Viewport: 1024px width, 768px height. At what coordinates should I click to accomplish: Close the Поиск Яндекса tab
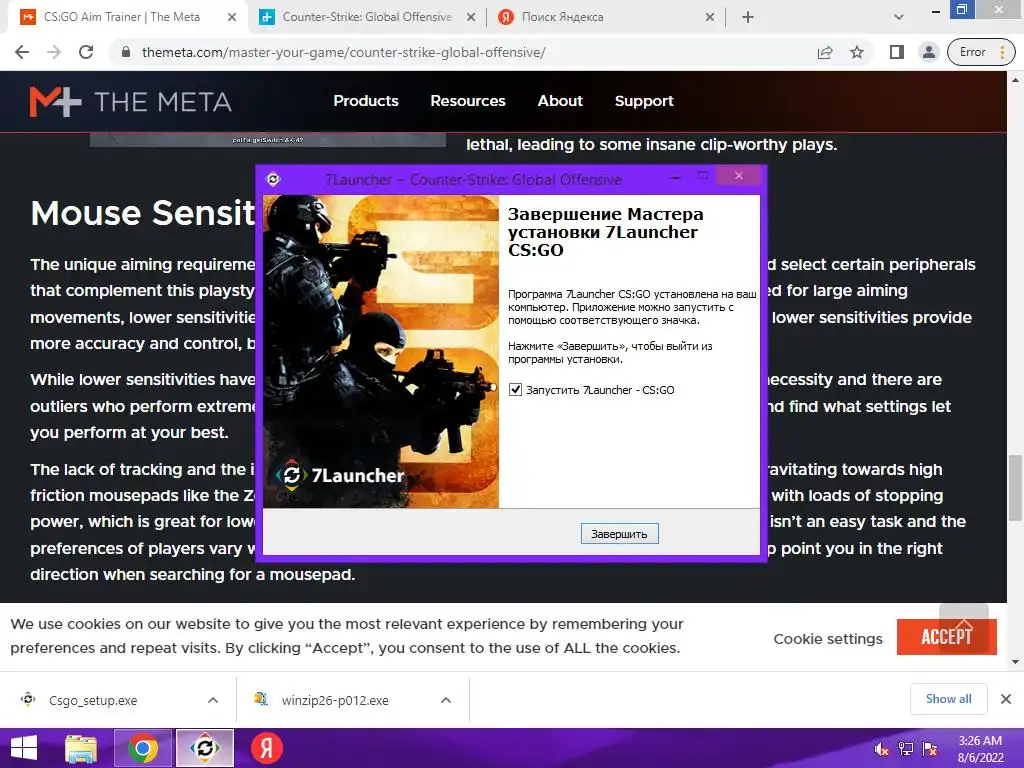click(x=710, y=18)
